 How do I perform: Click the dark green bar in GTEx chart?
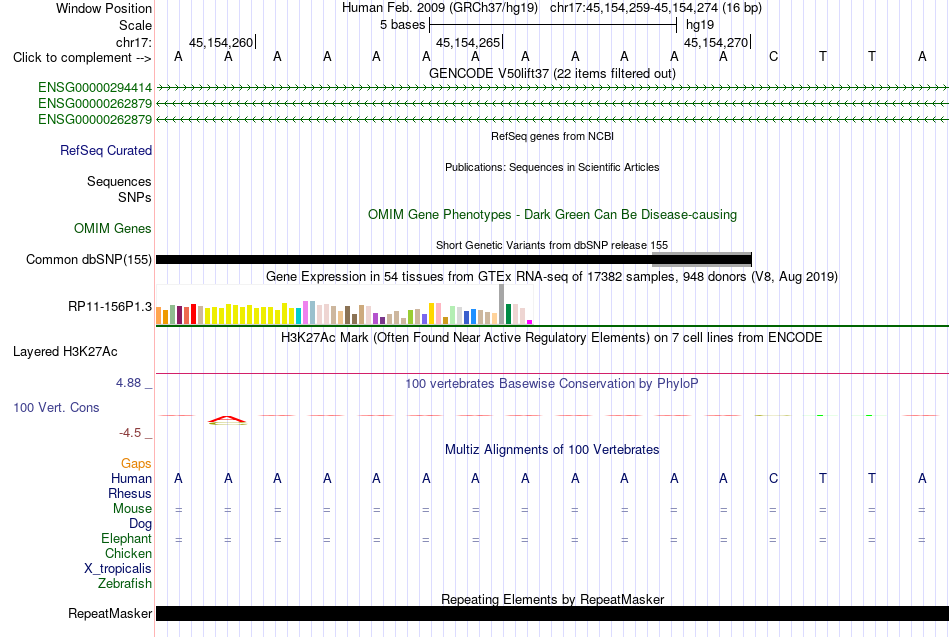(x=508, y=314)
